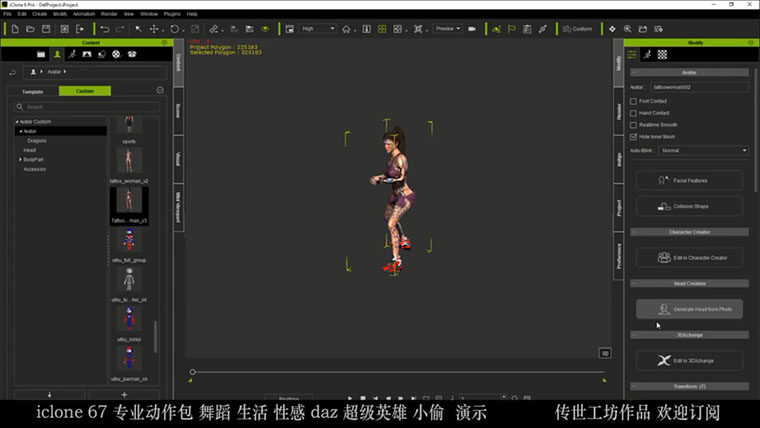Expand the Transform section header
The image size is (760, 428).
[689, 386]
